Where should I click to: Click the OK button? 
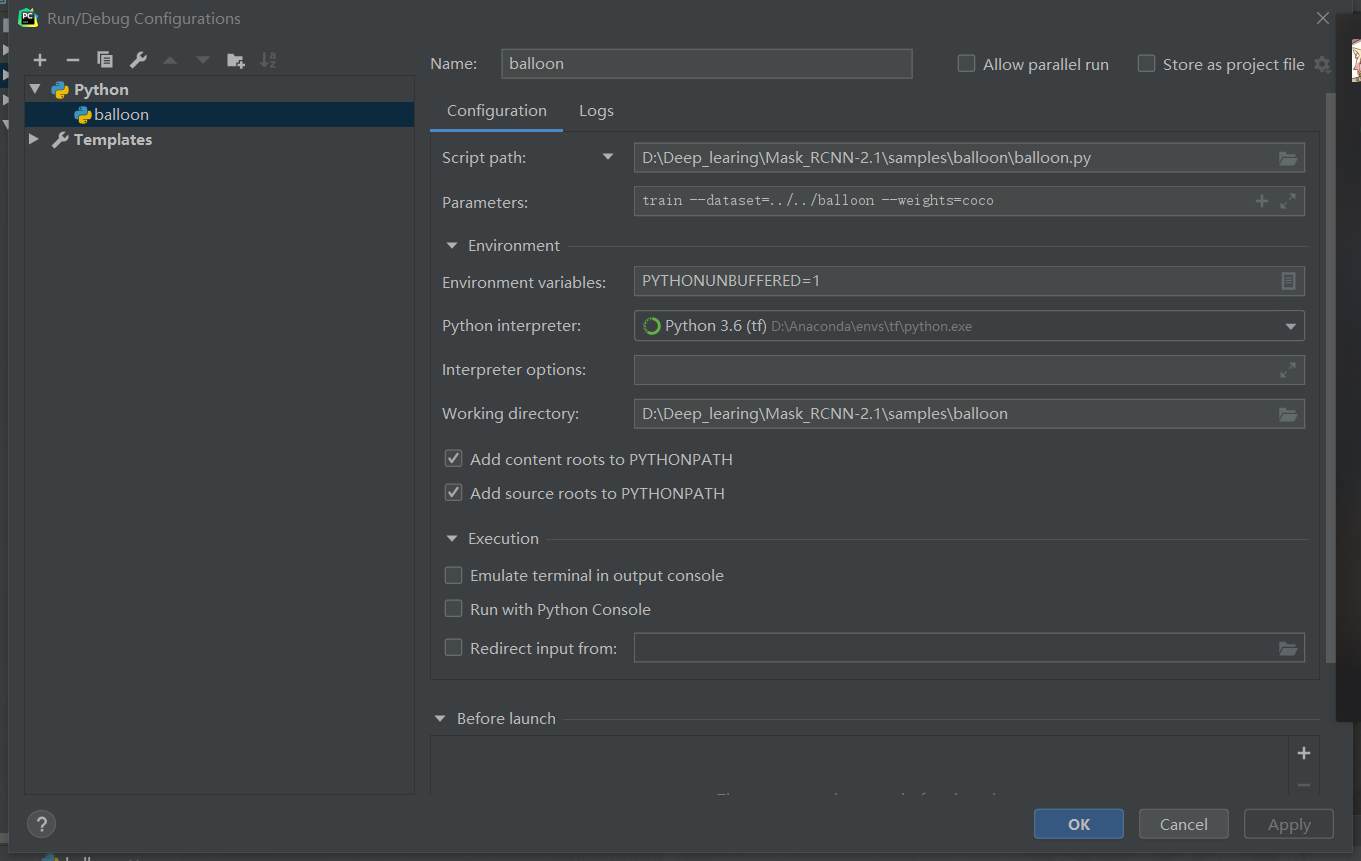[1078, 824]
